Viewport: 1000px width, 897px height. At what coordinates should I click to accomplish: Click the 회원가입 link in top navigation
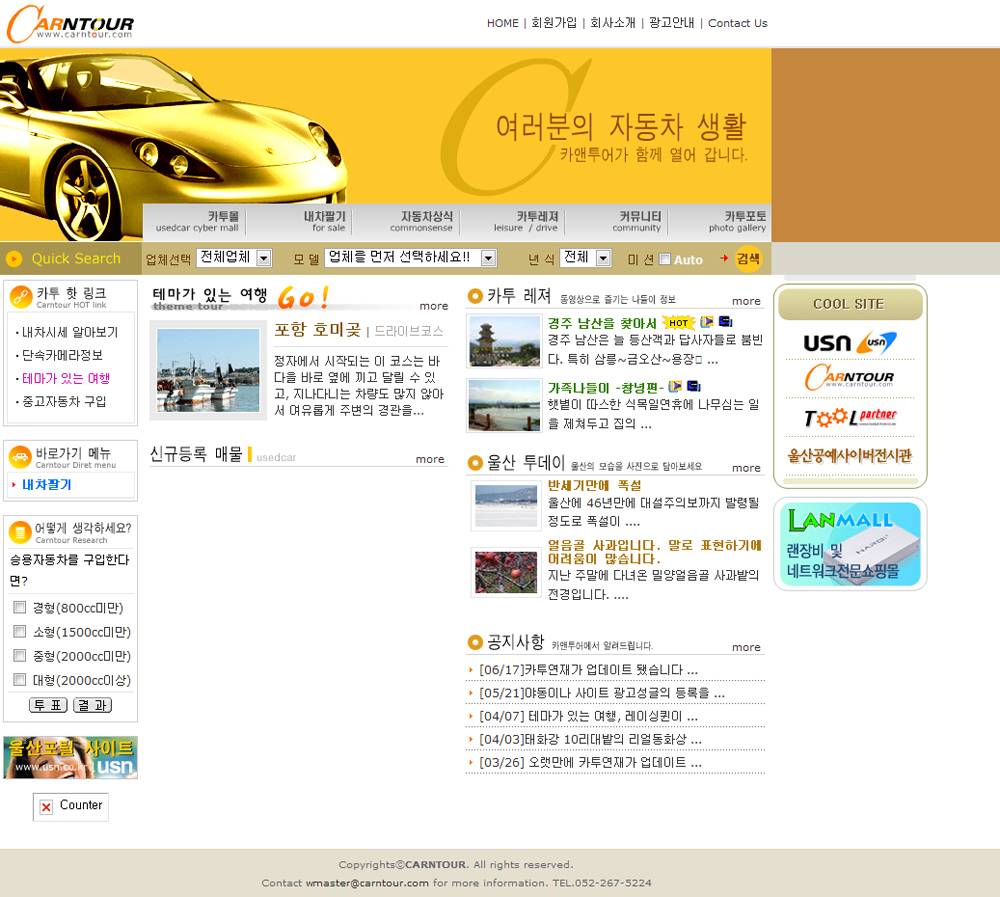554,23
